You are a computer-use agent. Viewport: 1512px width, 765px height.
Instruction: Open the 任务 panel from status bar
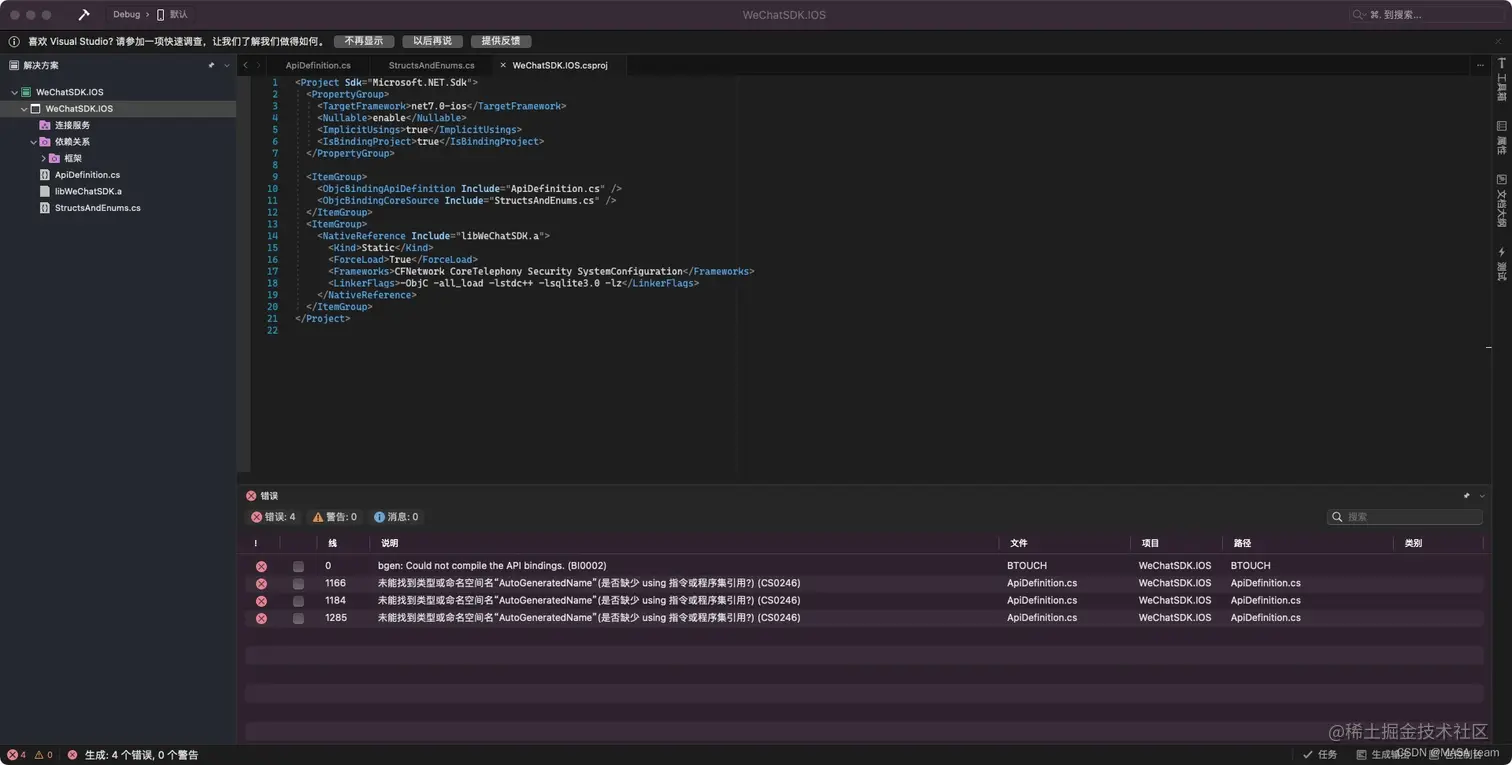(1320, 755)
